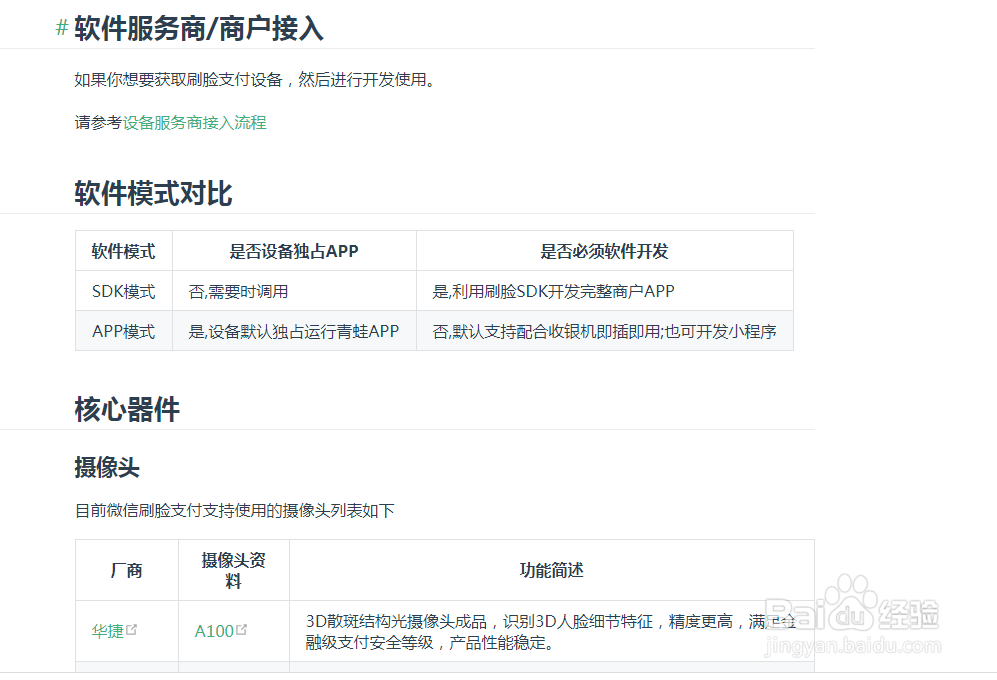Image resolution: width=997 pixels, height=680 pixels.
Task: Click the external-link icon next to 华捷
Action: point(132,629)
